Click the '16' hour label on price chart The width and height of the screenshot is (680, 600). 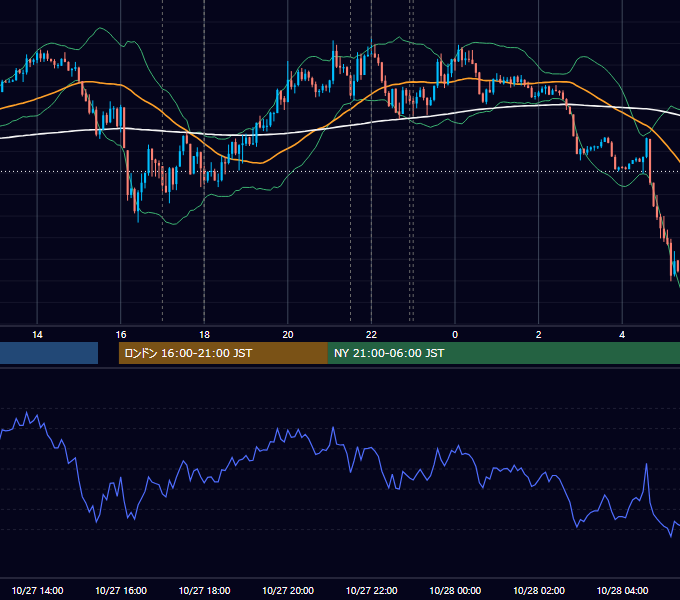[x=121, y=334]
